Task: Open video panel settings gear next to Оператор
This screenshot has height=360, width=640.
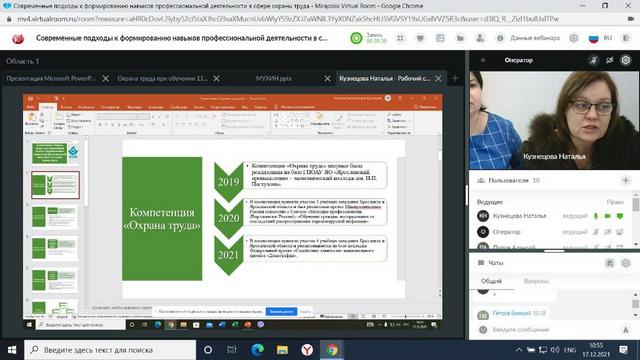Action: 625,60
